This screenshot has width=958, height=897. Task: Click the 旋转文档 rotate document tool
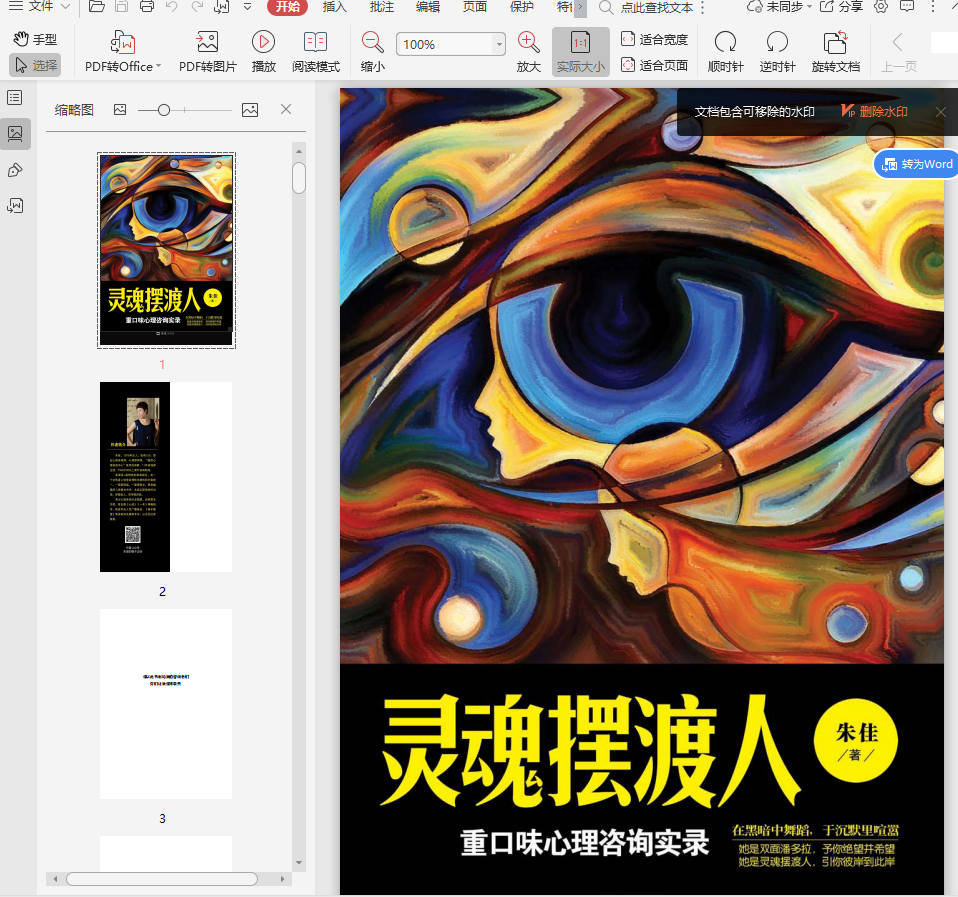(835, 53)
